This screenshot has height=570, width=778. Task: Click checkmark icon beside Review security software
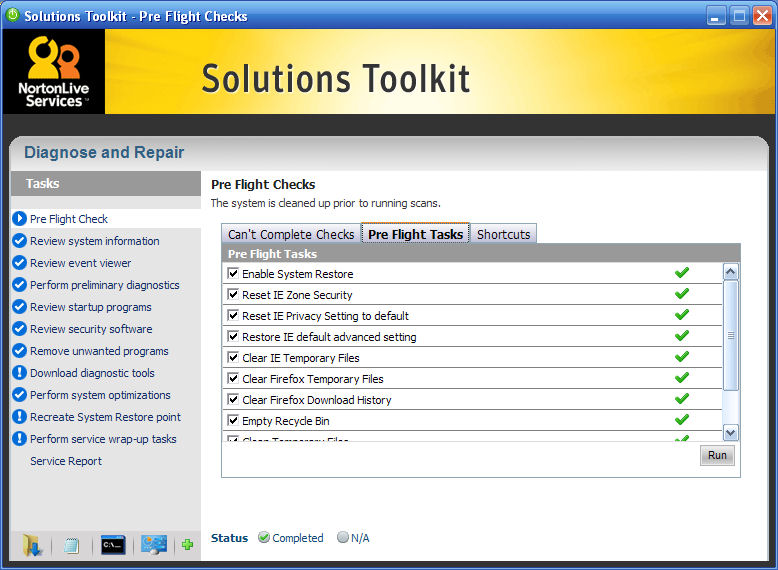point(19,328)
